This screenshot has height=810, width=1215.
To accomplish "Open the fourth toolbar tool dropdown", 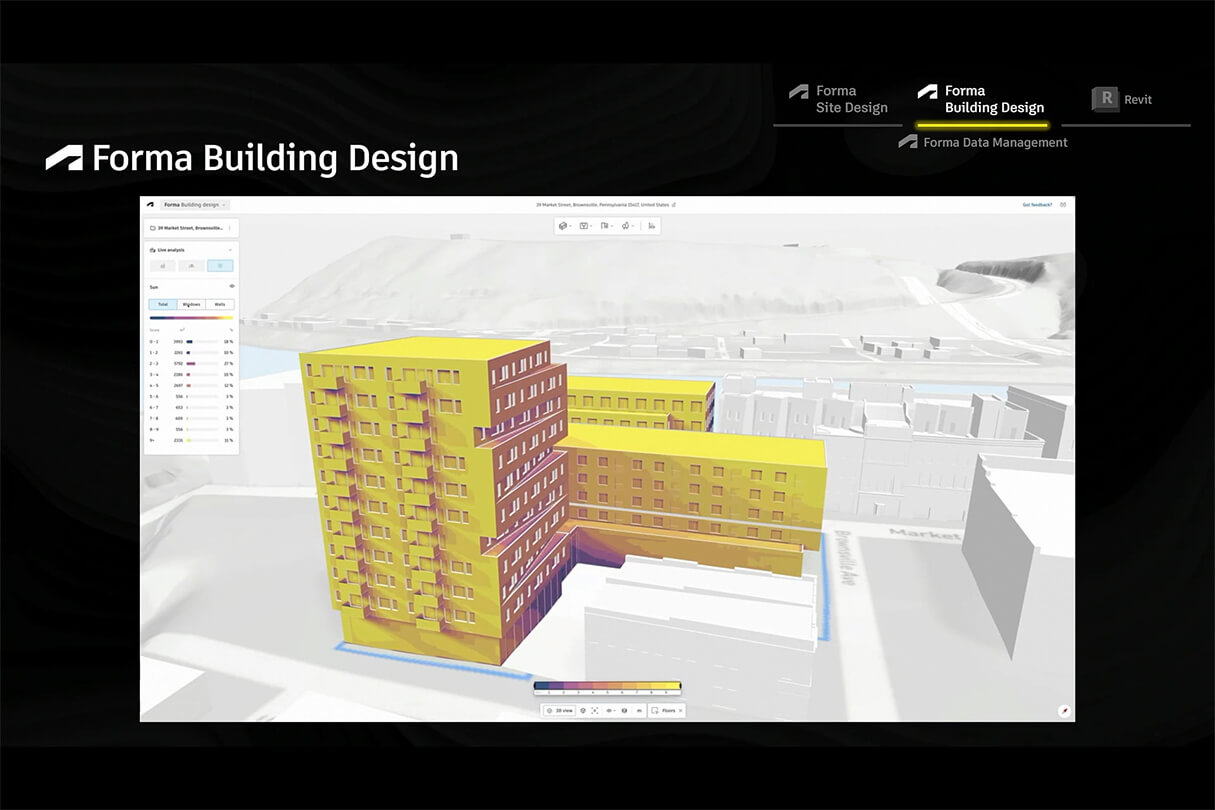I will (629, 226).
